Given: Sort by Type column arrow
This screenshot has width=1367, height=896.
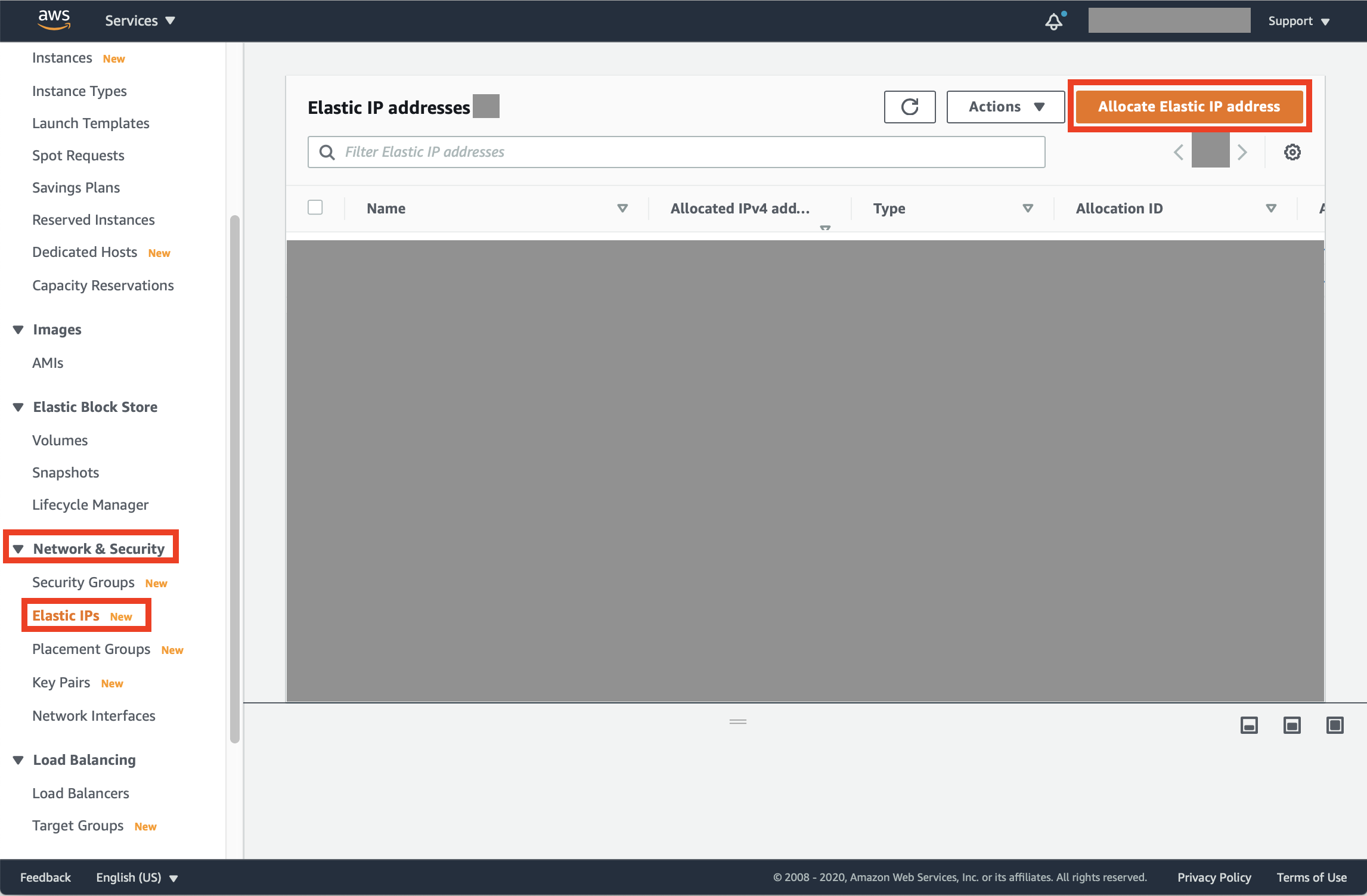Looking at the screenshot, I should tap(1028, 208).
